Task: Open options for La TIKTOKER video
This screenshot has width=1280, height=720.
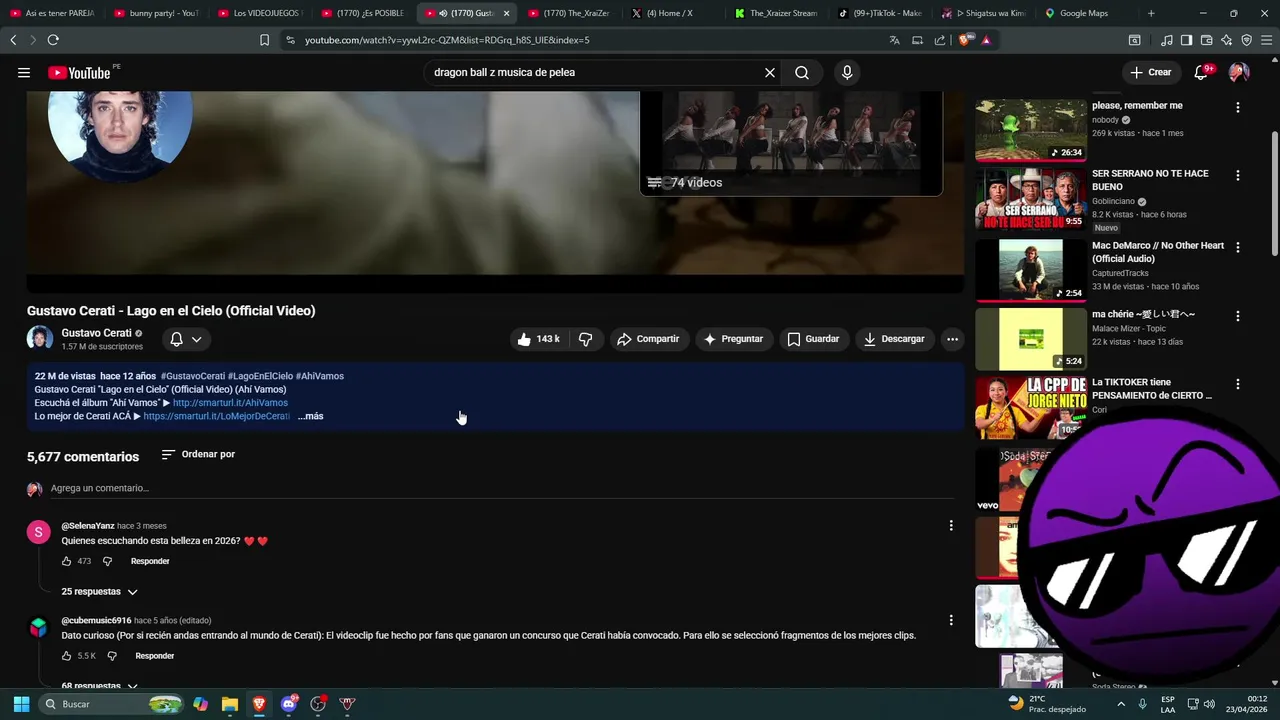Action: pyautogui.click(x=1238, y=384)
